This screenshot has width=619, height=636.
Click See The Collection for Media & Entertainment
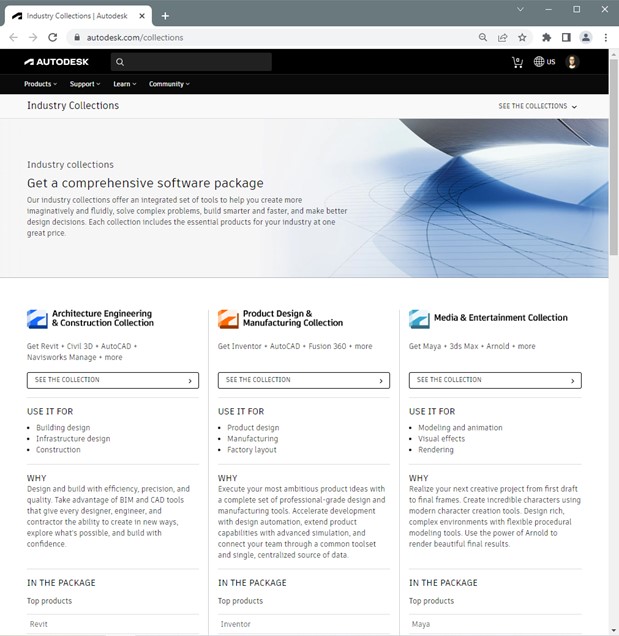(x=495, y=380)
